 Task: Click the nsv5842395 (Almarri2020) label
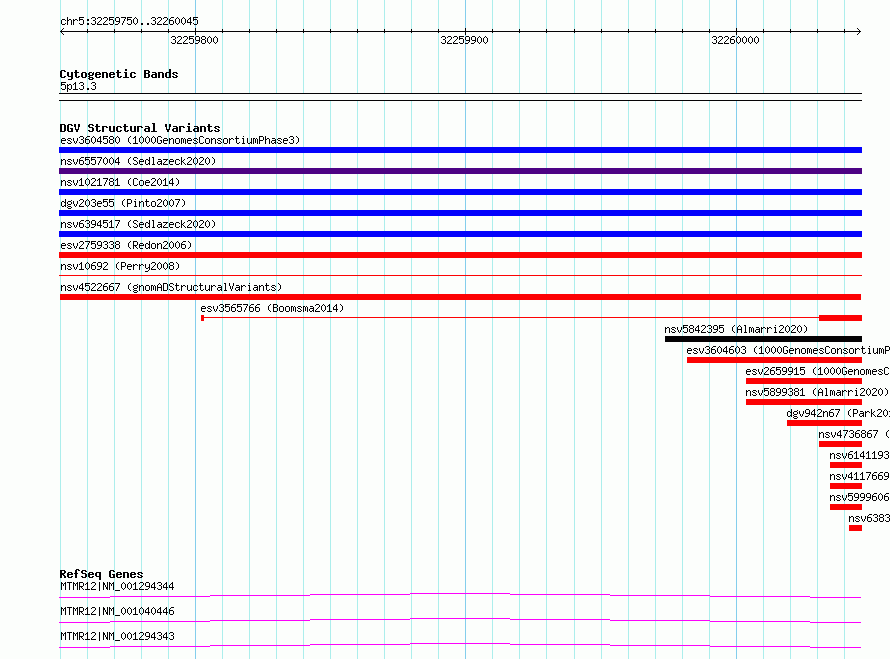point(736,329)
